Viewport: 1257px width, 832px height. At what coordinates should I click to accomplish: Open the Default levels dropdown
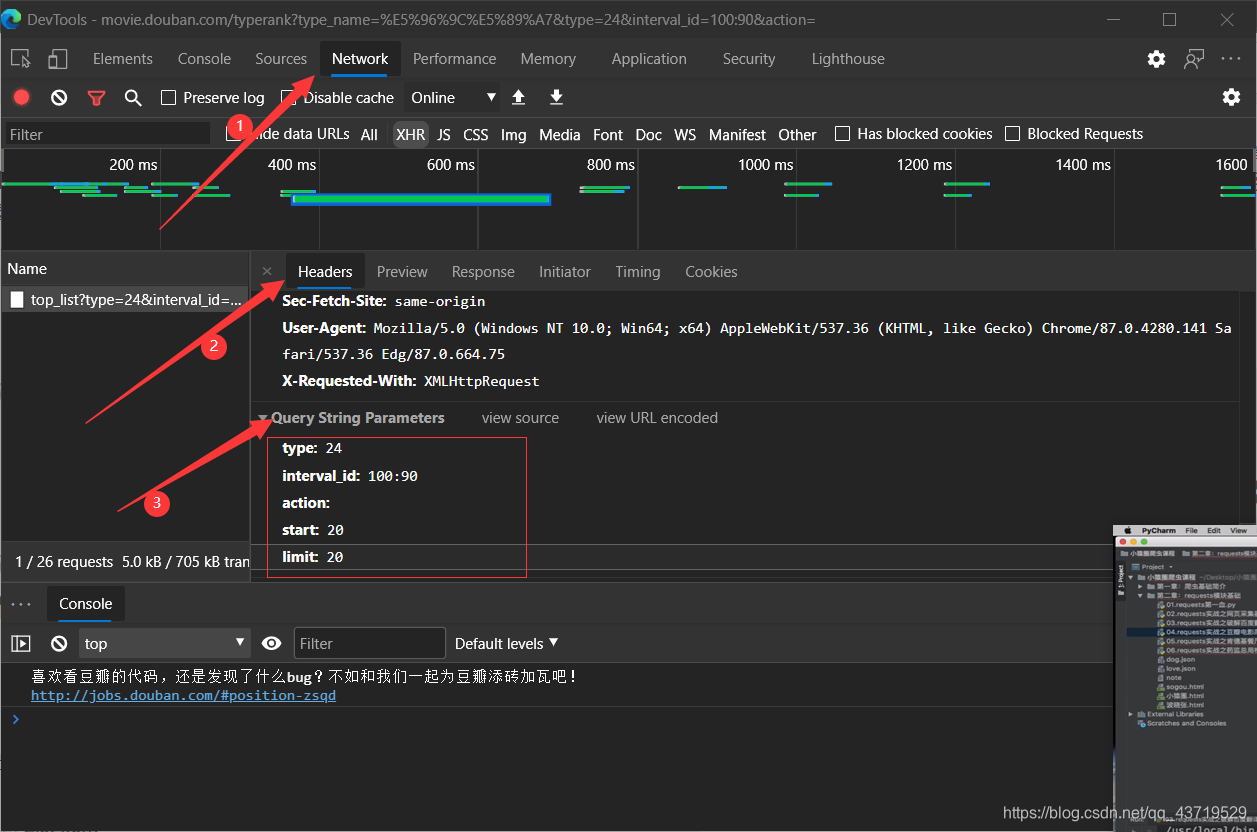pos(506,643)
